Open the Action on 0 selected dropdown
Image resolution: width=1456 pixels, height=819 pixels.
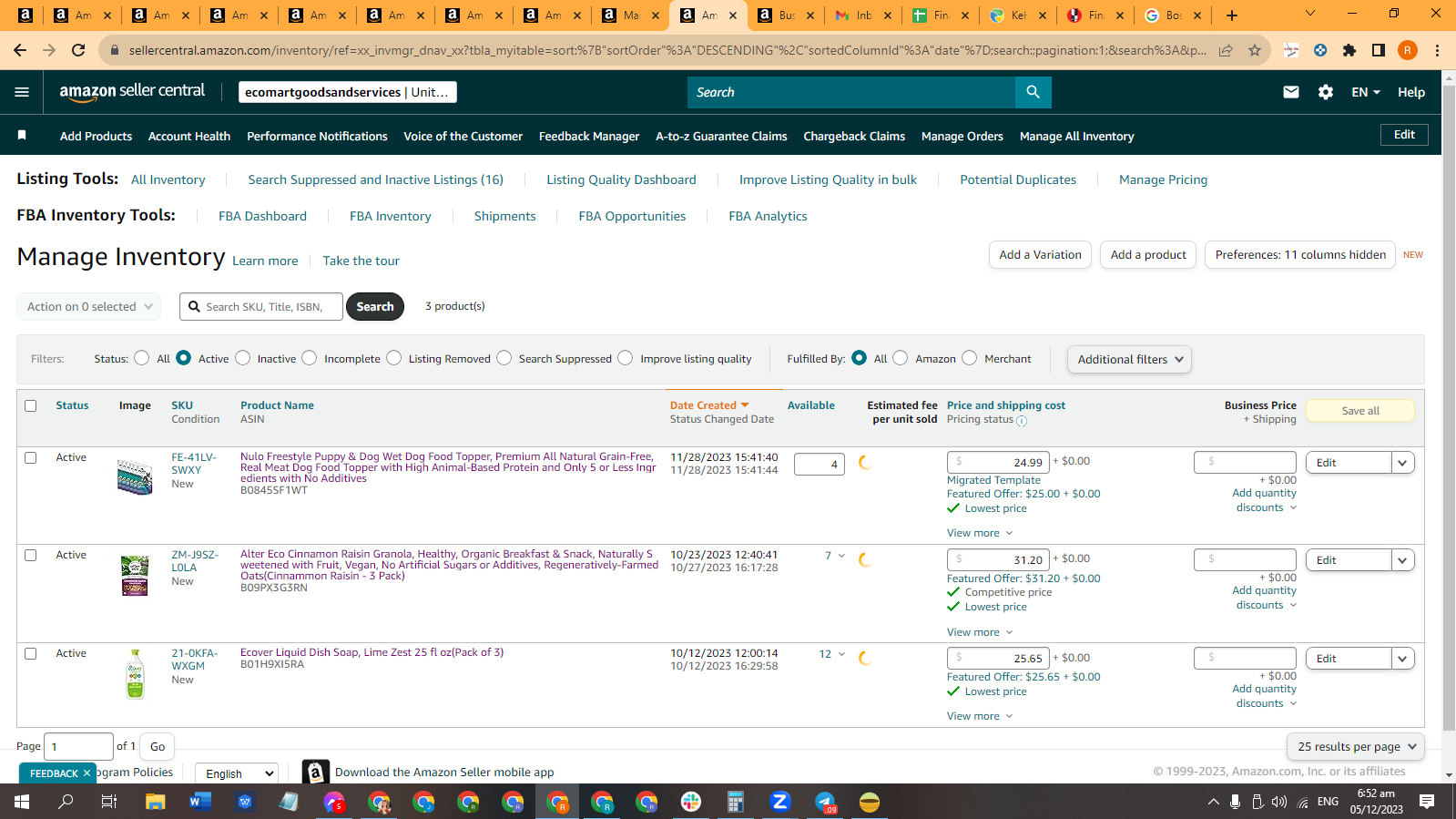point(89,307)
